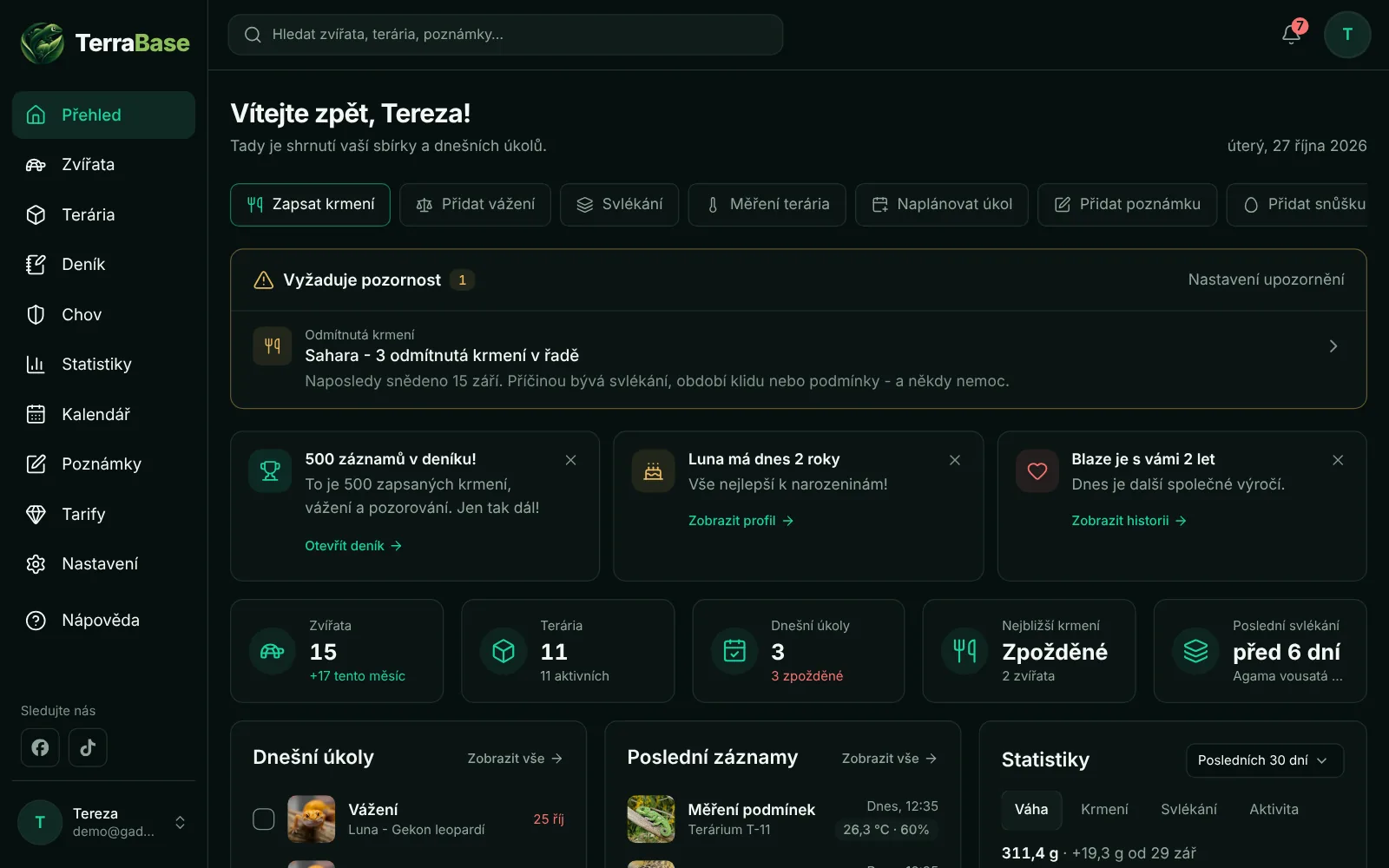Click the TerraBase chameleon logo

(x=42, y=43)
